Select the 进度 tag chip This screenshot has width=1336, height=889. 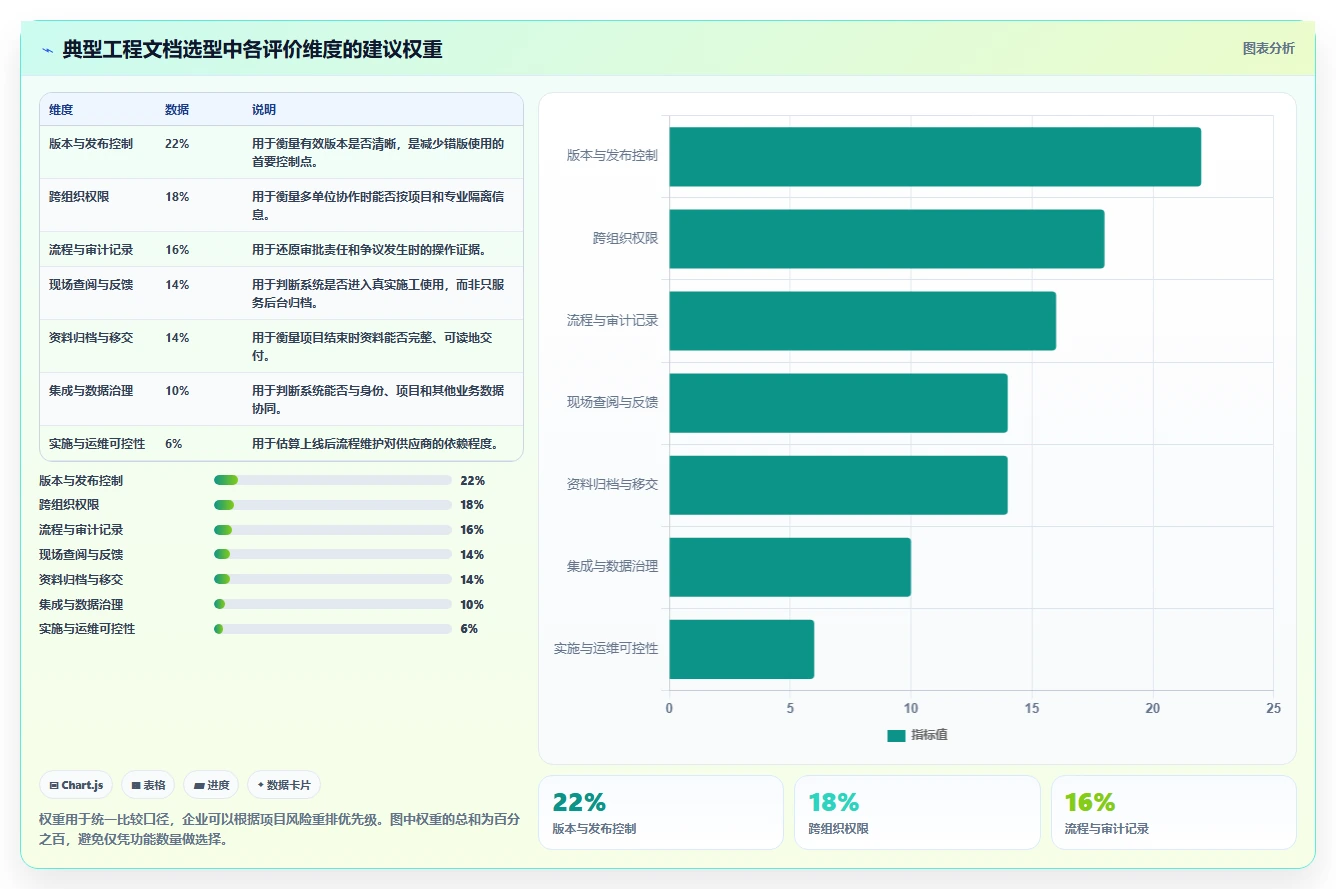(211, 785)
